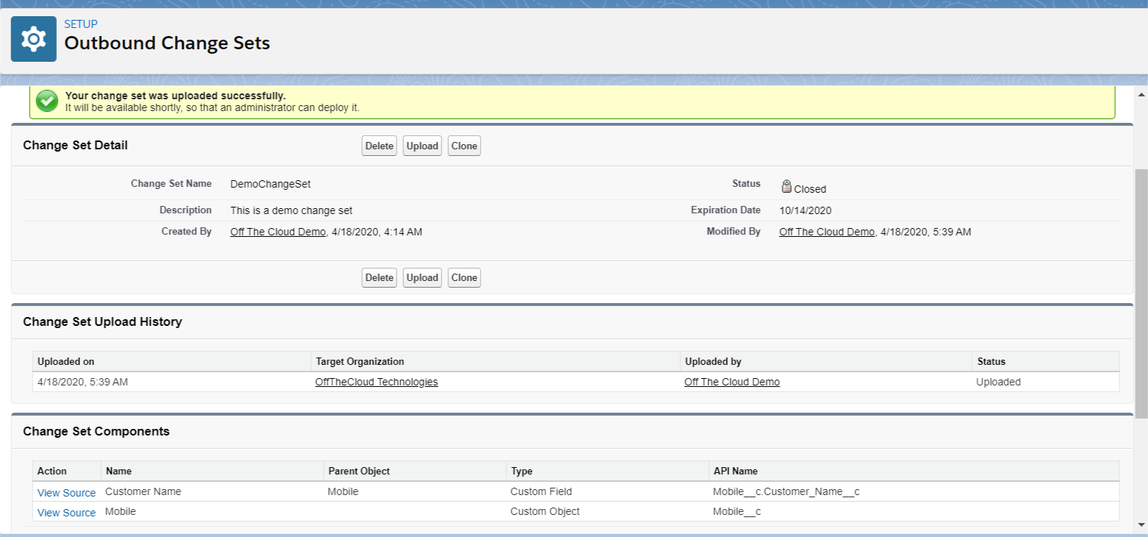Click the 'Target Organization' column header

click(x=496, y=361)
